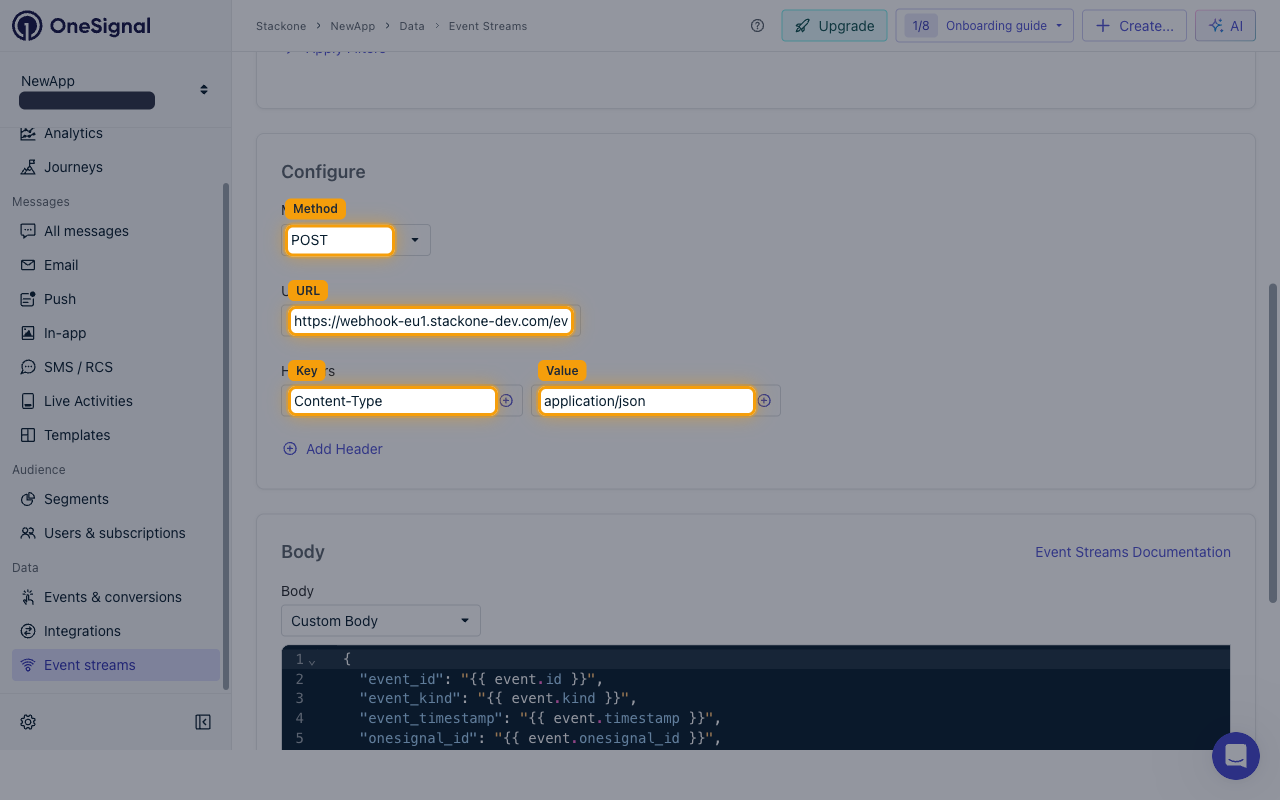The width and height of the screenshot is (1280, 800).
Task: Click the Segments pie icon
Action: pos(28,499)
